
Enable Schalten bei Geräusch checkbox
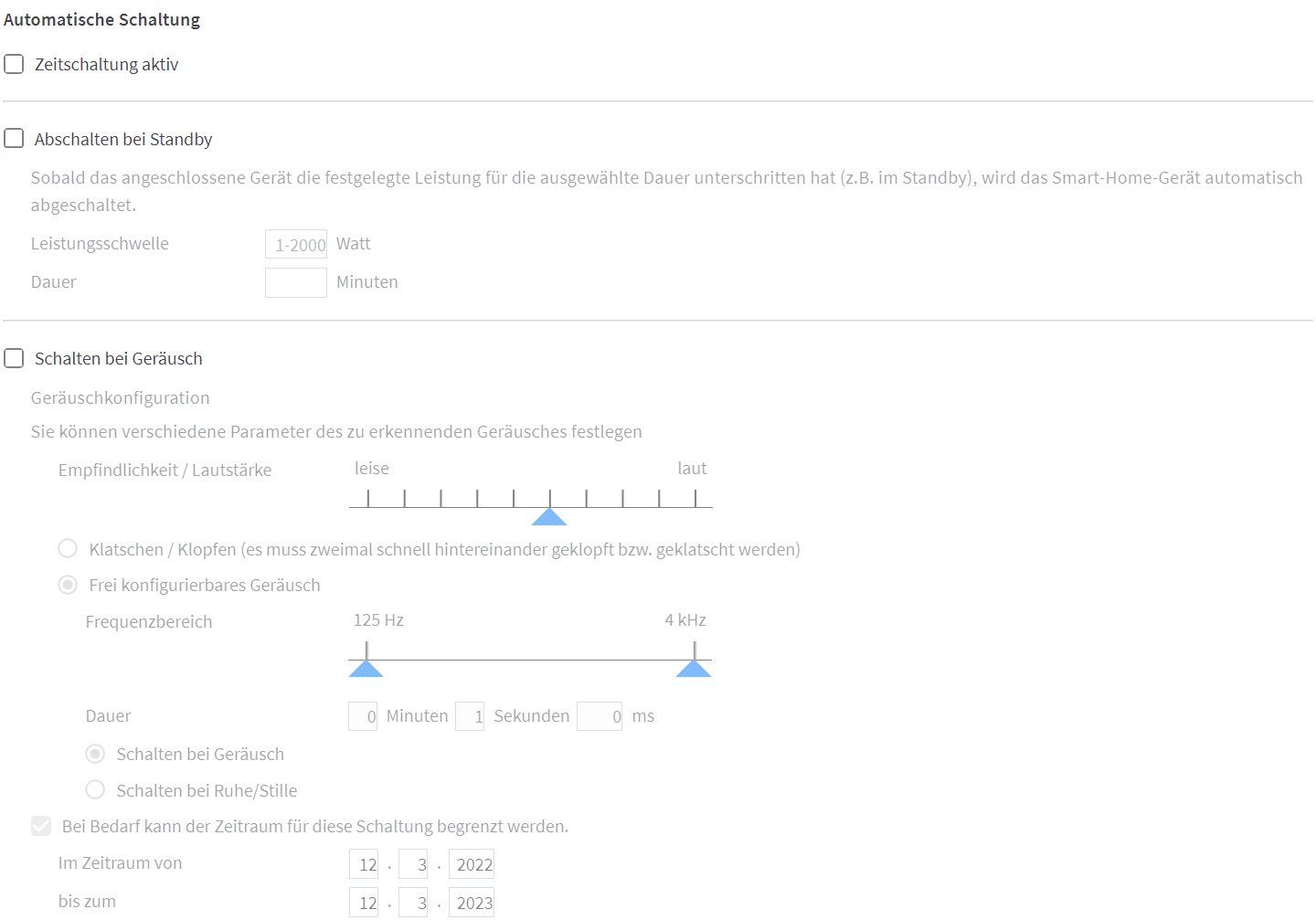pos(14,358)
